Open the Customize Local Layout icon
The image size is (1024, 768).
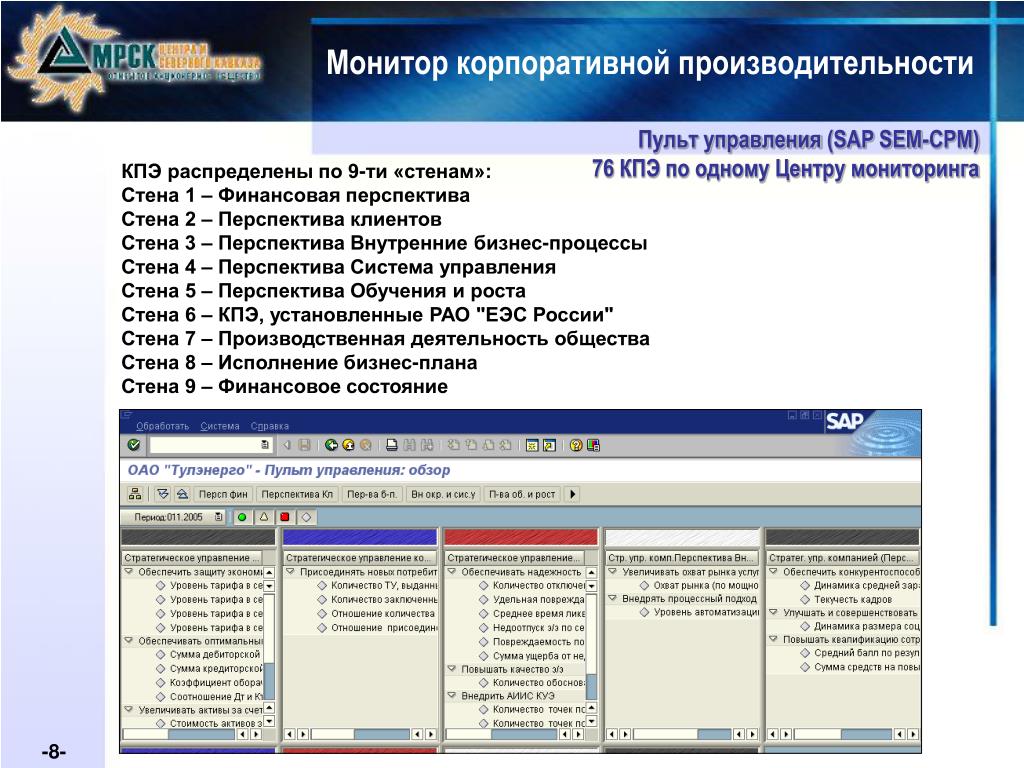(x=593, y=445)
